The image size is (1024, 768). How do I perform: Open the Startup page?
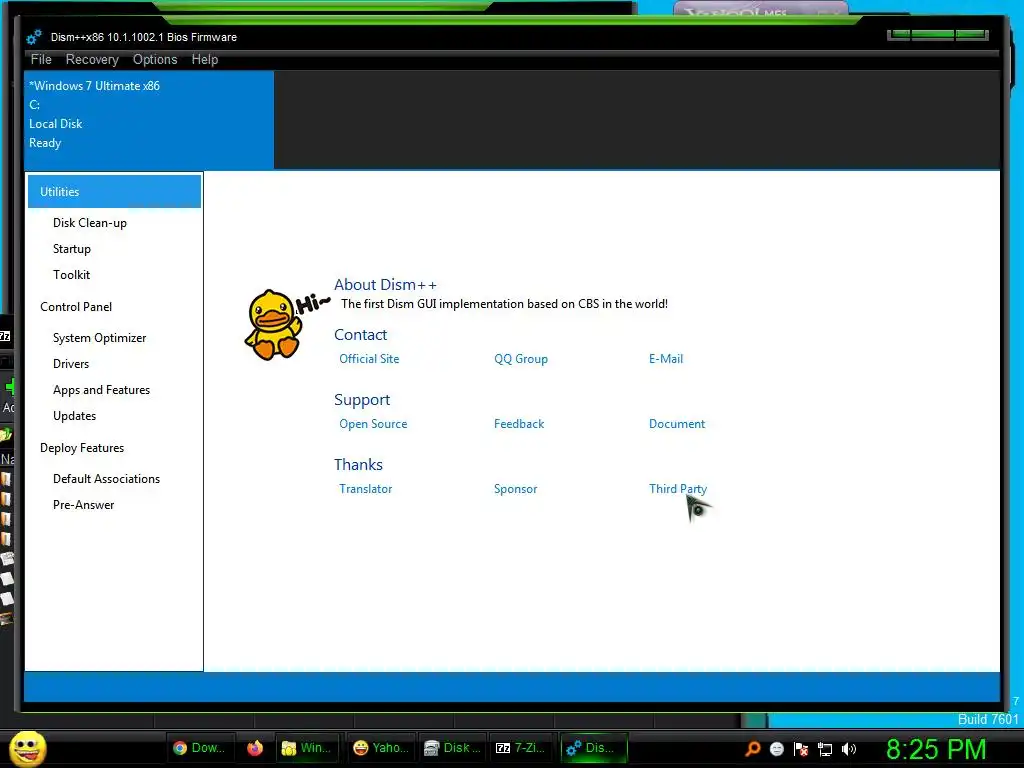72,249
